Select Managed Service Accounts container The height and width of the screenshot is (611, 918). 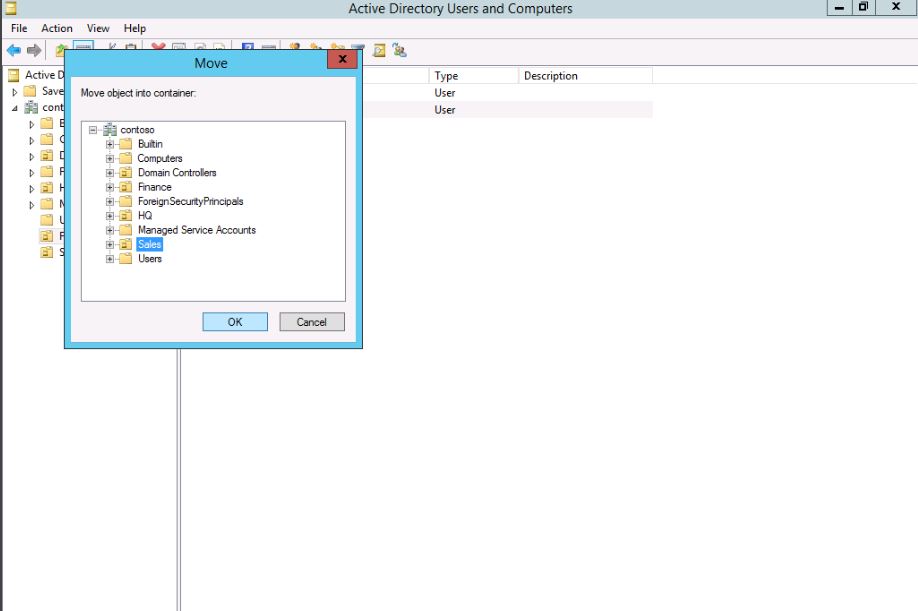(x=196, y=230)
